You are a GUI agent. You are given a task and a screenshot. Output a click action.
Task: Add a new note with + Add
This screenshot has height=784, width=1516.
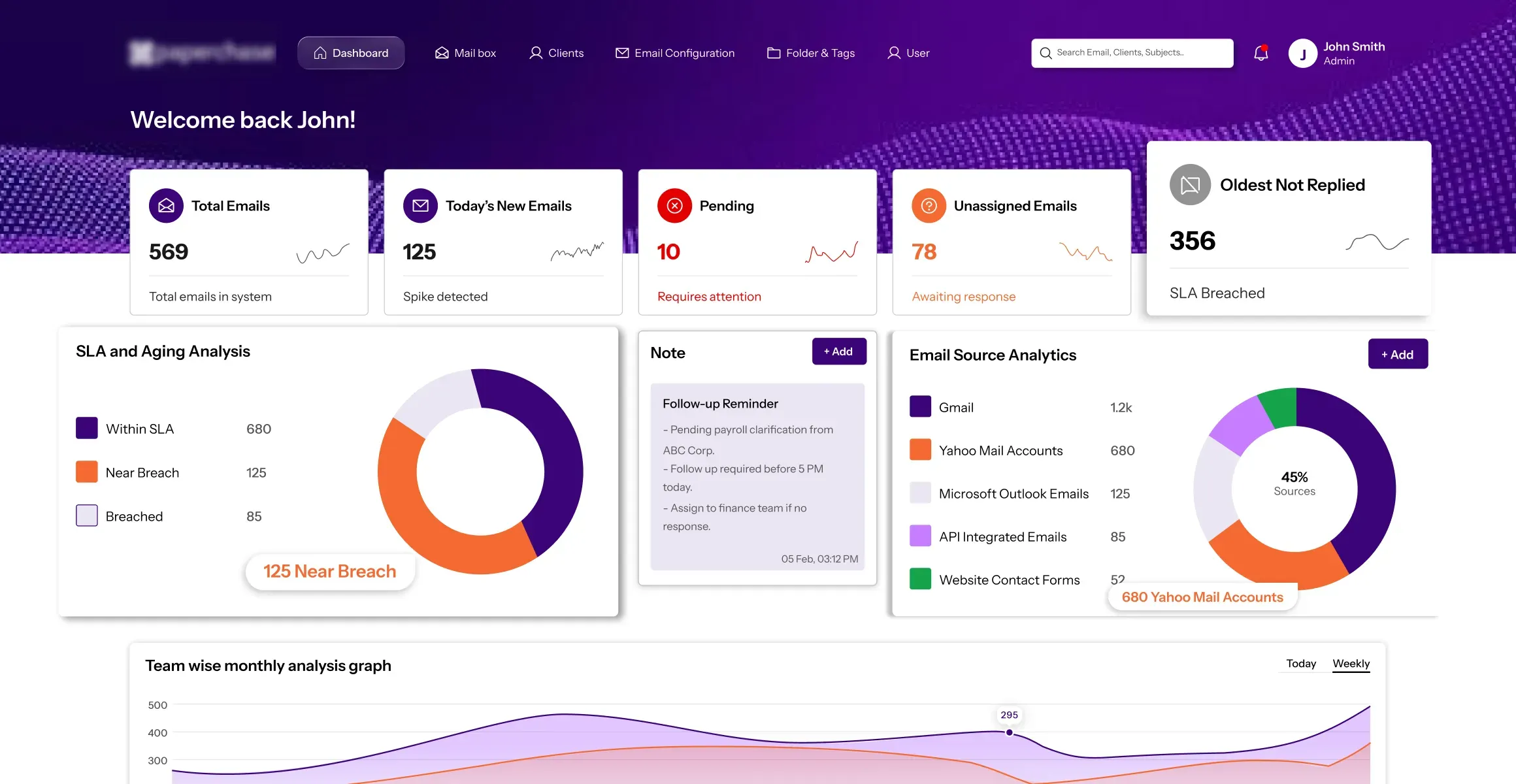(x=839, y=351)
